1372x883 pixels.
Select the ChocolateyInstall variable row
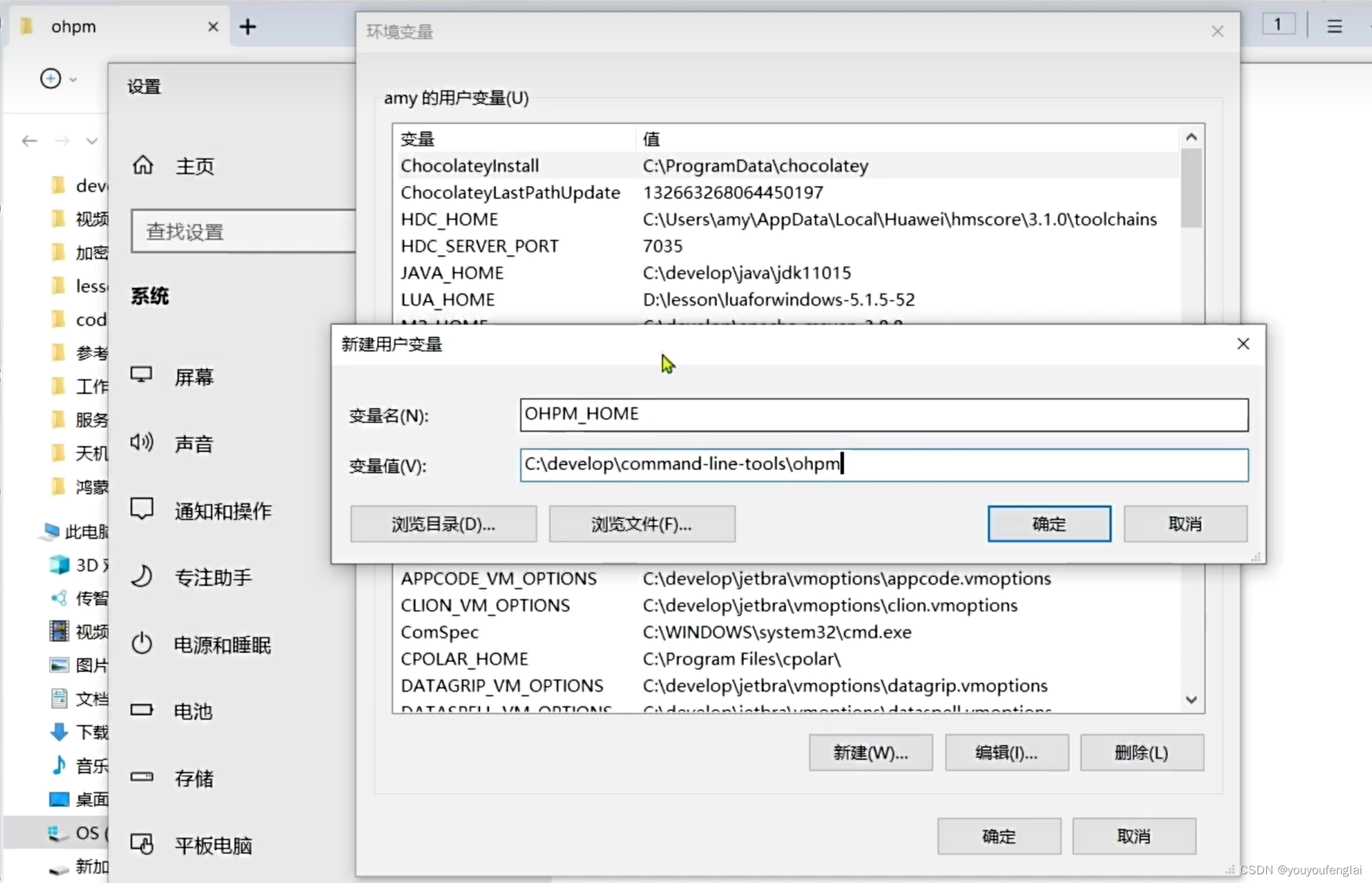pos(787,165)
